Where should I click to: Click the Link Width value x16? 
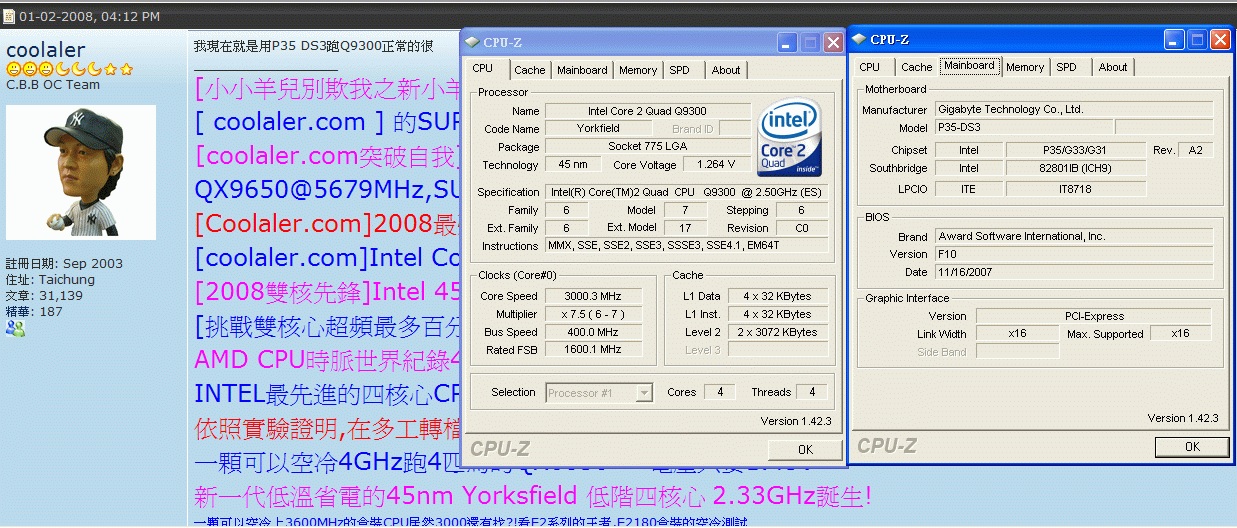(1017, 334)
